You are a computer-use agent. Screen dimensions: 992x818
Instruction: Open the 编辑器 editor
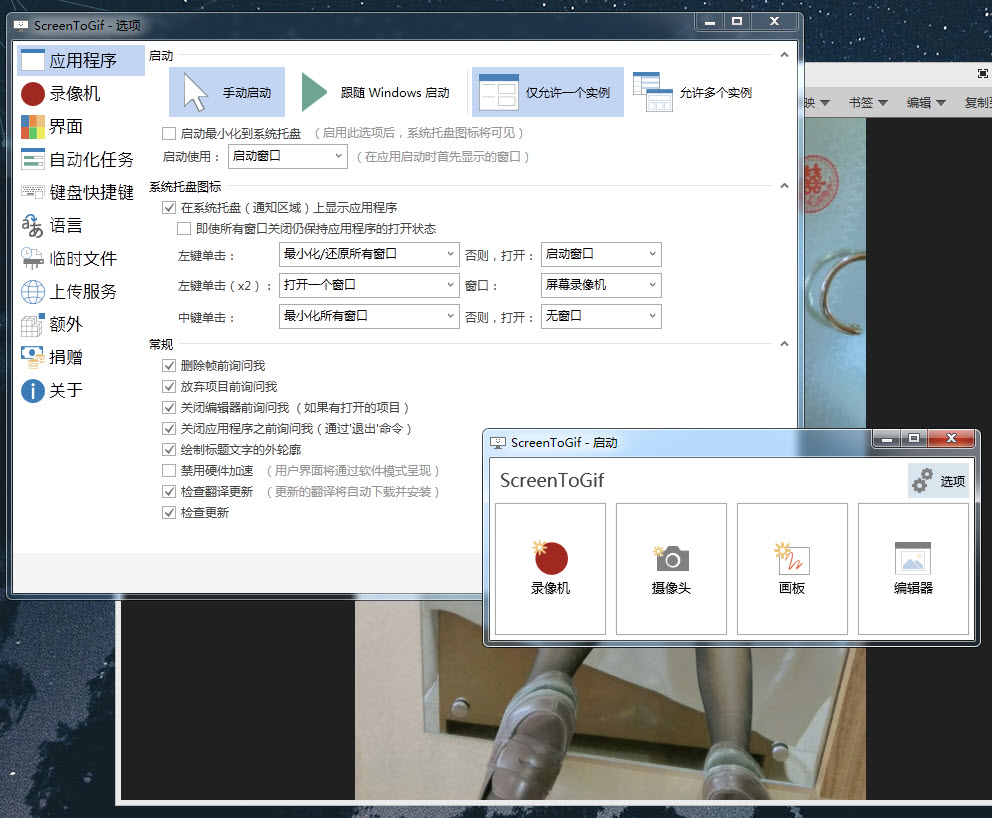pyautogui.click(x=913, y=568)
